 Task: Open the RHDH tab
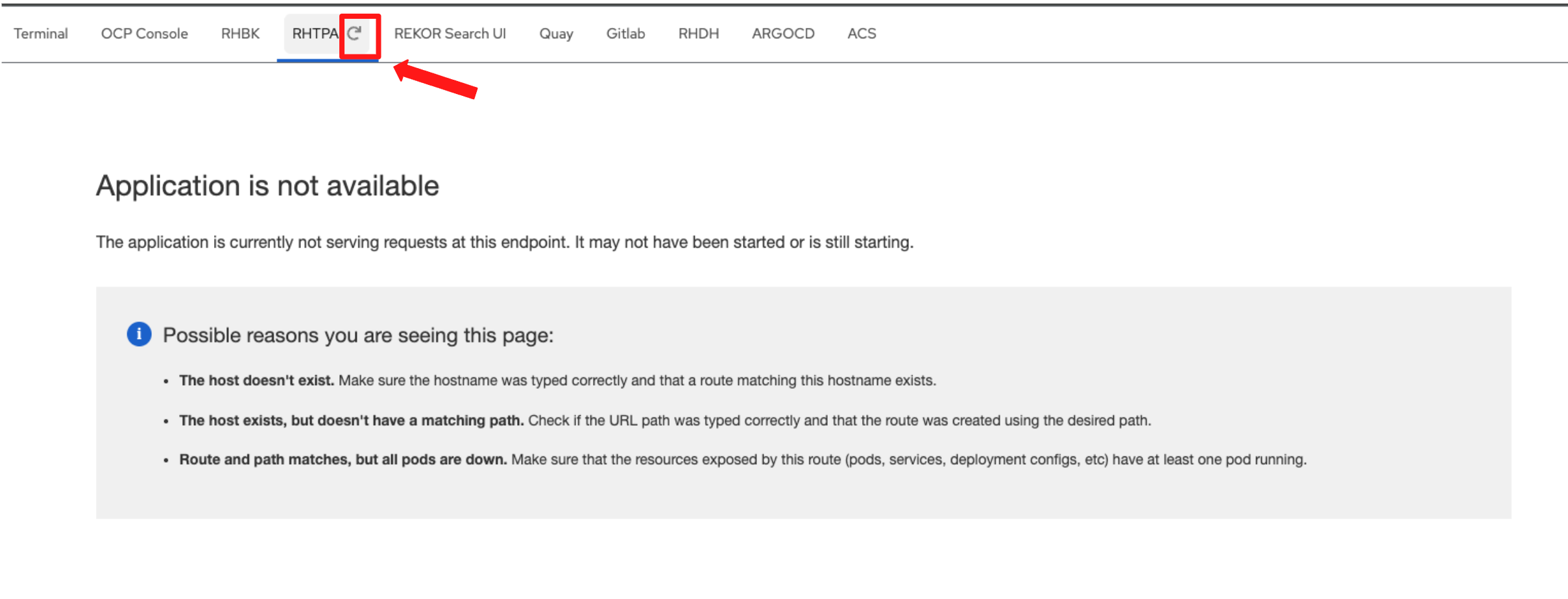pos(698,34)
